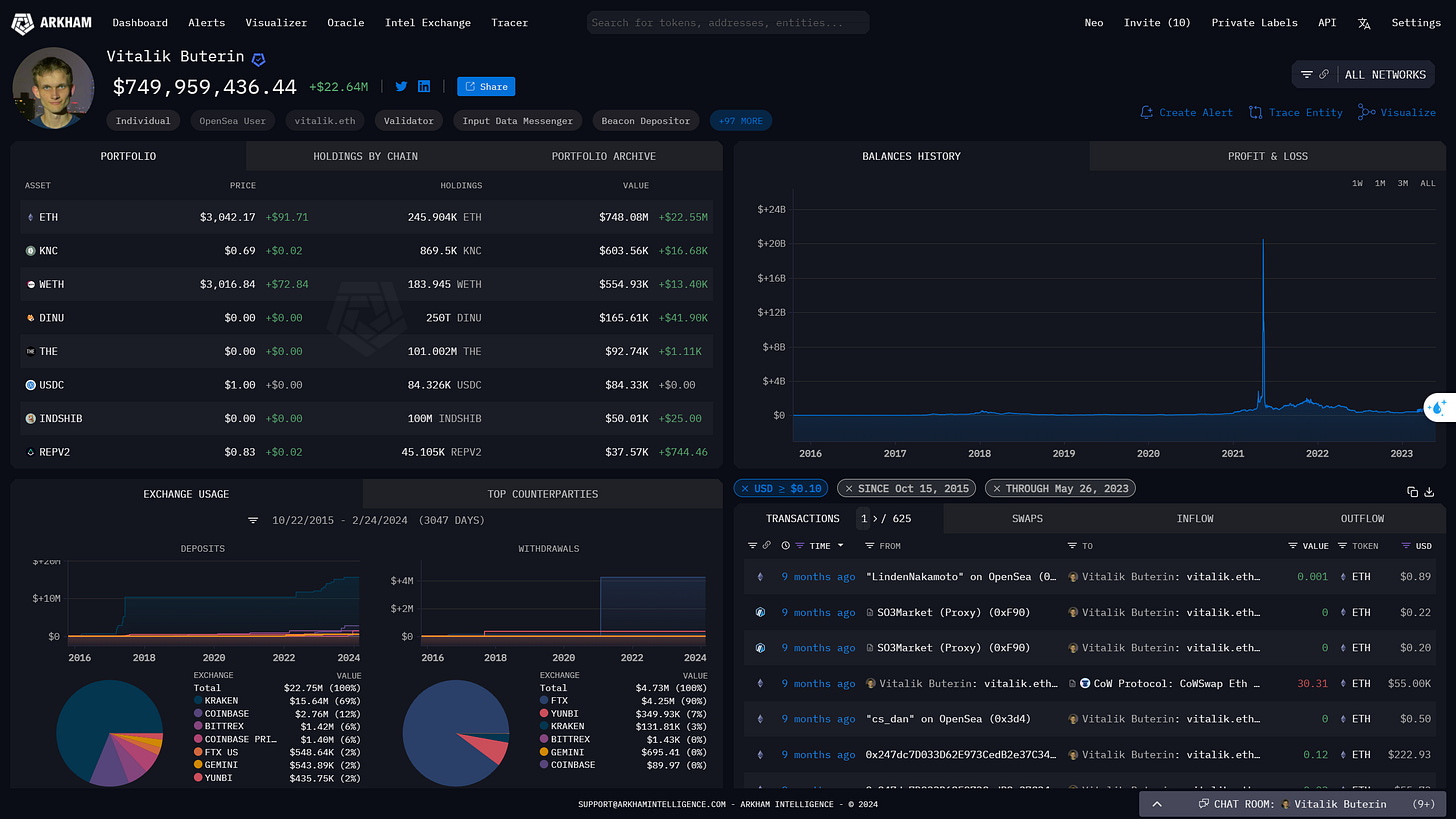The image size is (1456, 819).
Task: Open the "LindenNakamoto" on OpenSea sender
Action: 961,577
